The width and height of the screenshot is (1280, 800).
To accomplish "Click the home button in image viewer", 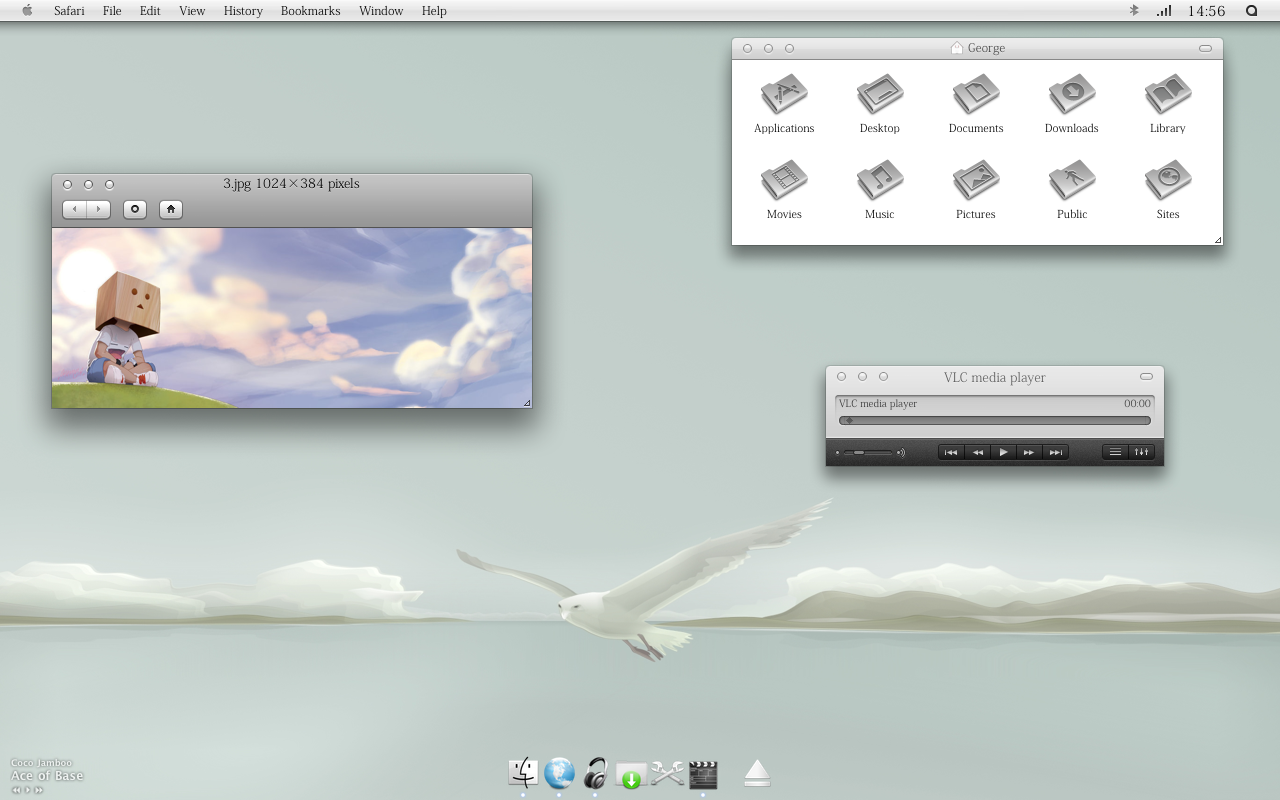I will [171, 209].
